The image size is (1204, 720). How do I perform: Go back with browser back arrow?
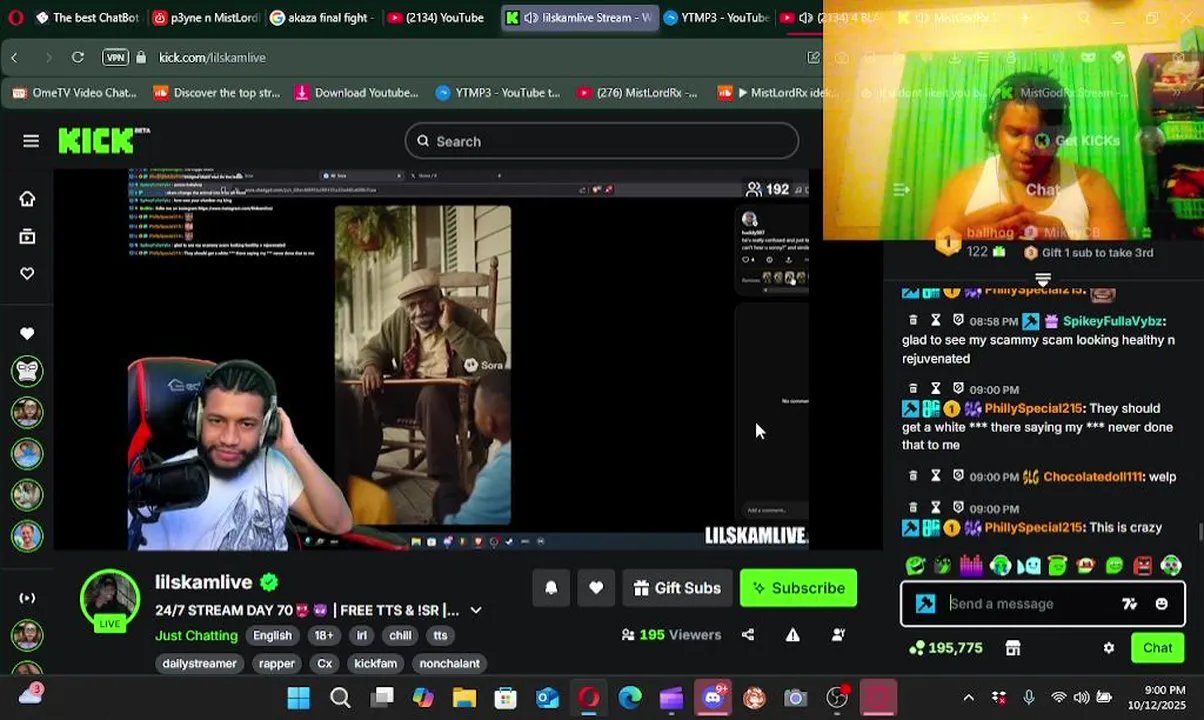coord(14,57)
